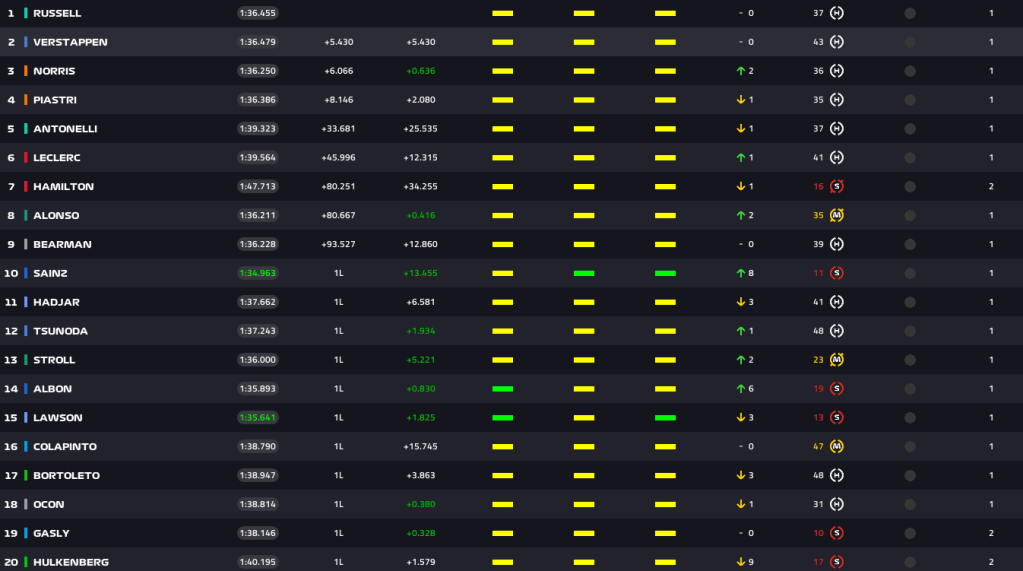Select driver name NORRIS
This screenshot has width=1023, height=571.
tap(54, 70)
